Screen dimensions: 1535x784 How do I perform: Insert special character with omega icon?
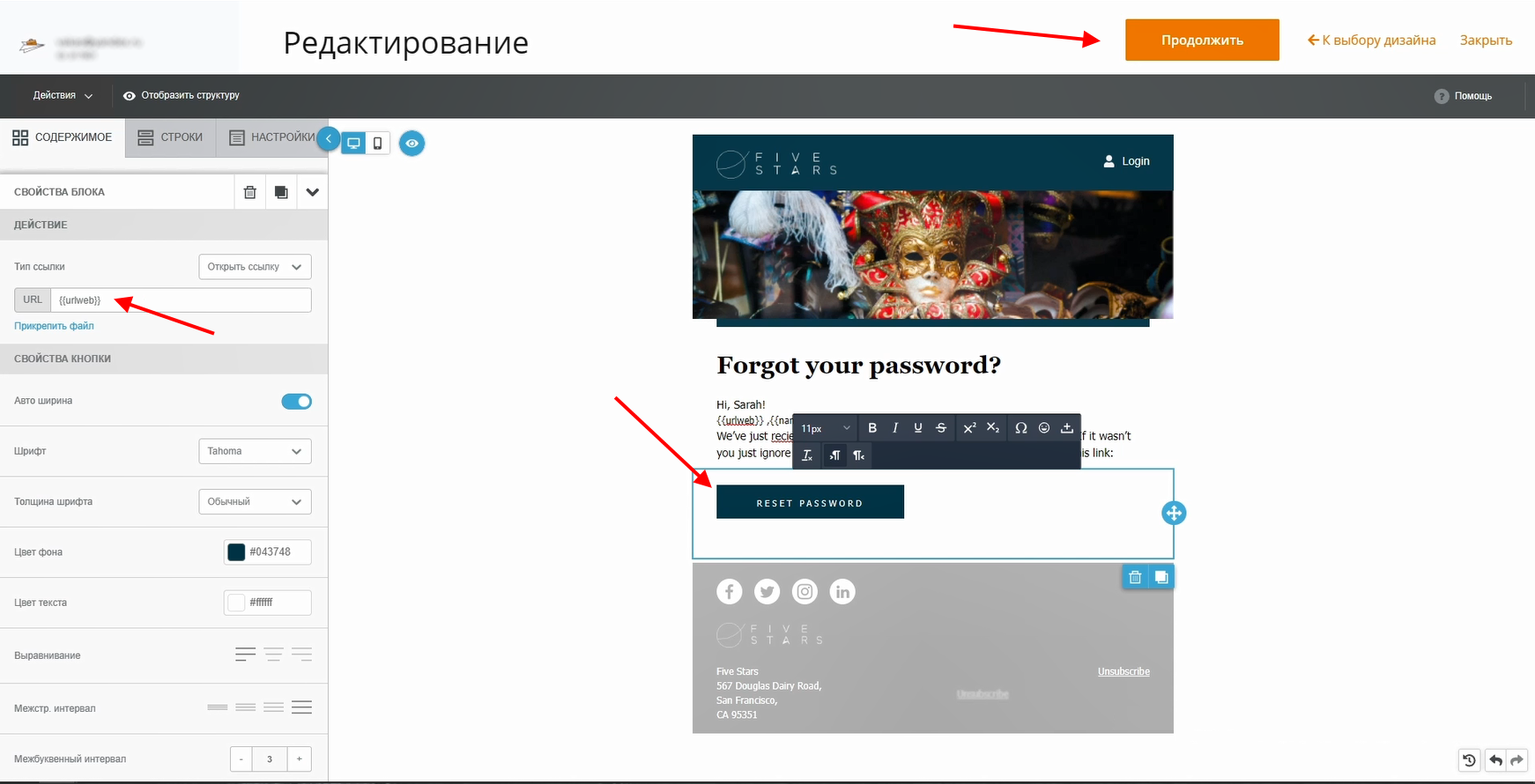tap(1020, 428)
